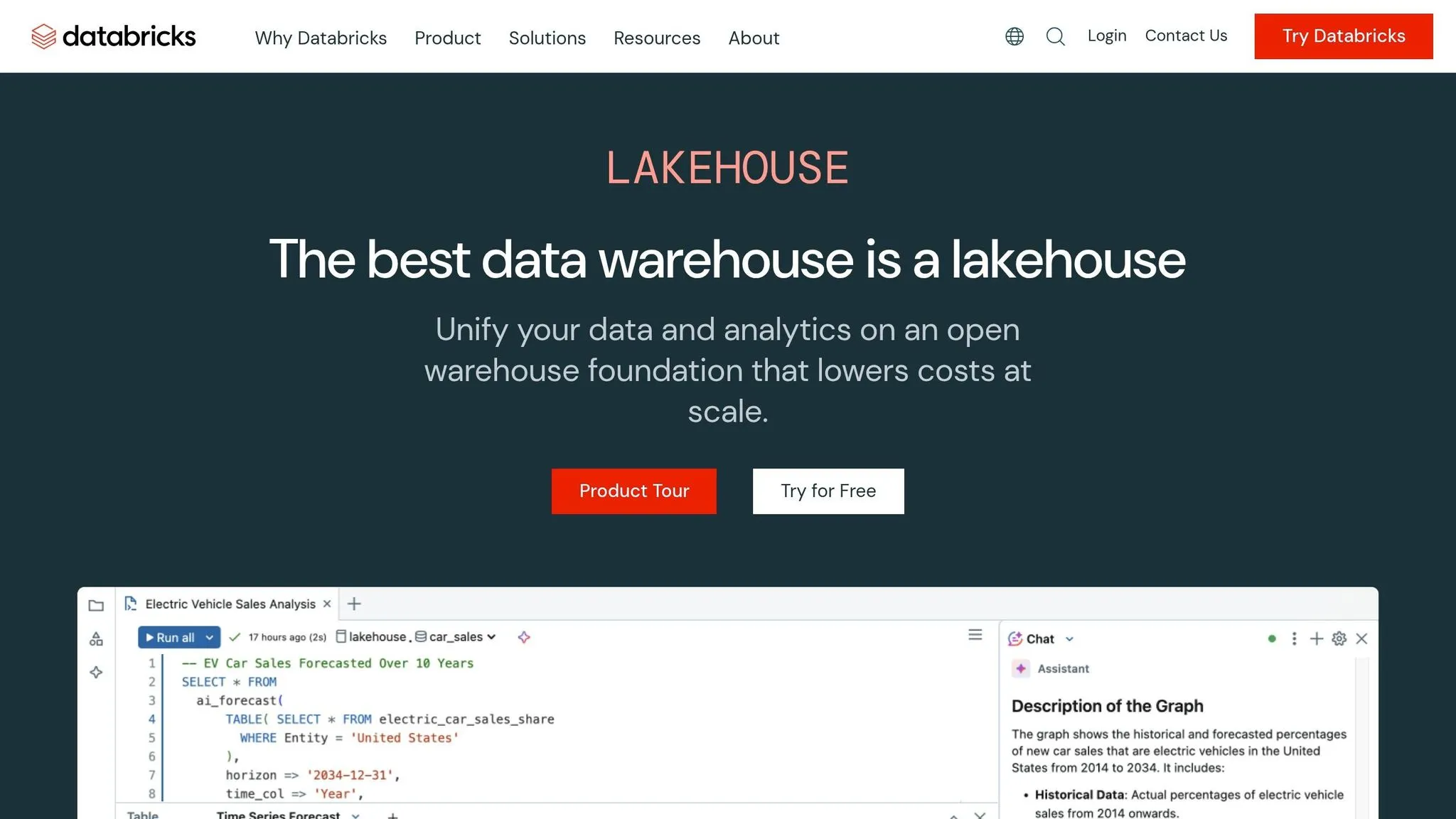Open the three-dot Chat options menu

pyautogui.click(x=1294, y=638)
